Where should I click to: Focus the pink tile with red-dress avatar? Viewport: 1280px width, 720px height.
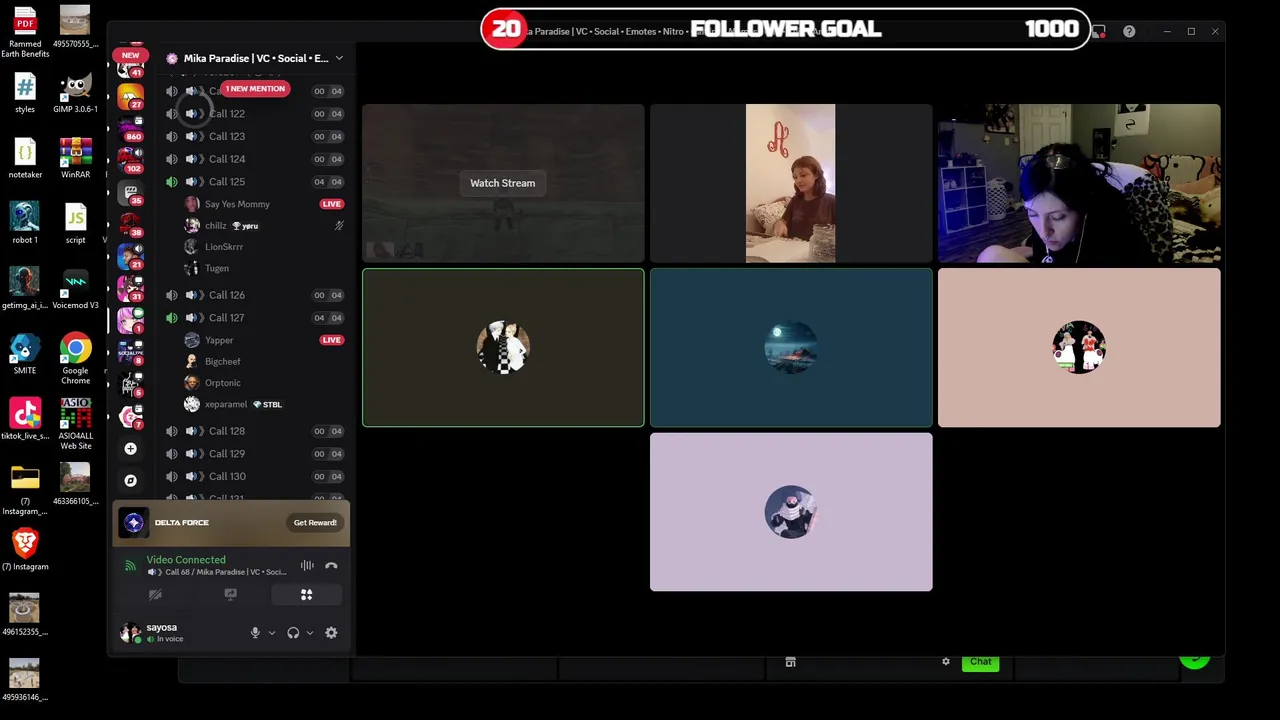point(1079,347)
